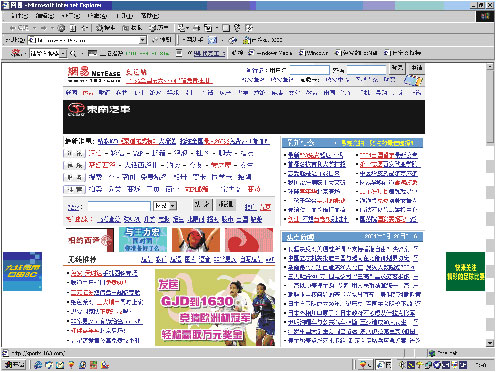Click the Edit page icon in the toolbar

(208, 28)
